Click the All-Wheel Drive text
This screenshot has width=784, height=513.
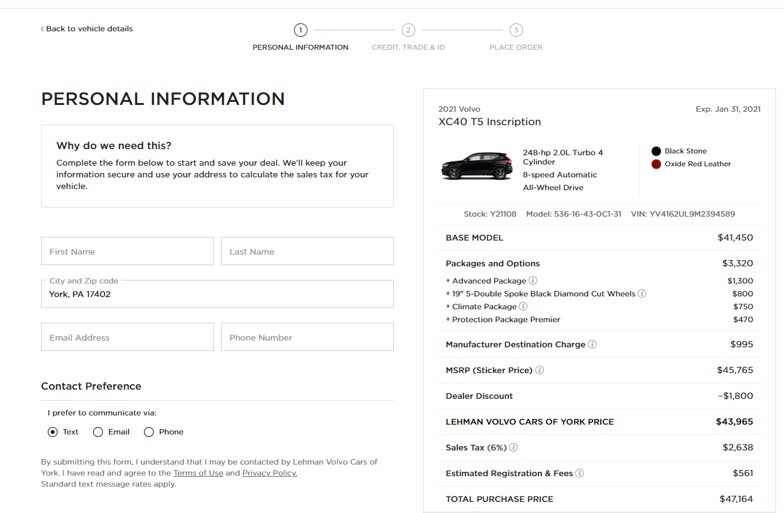553,188
